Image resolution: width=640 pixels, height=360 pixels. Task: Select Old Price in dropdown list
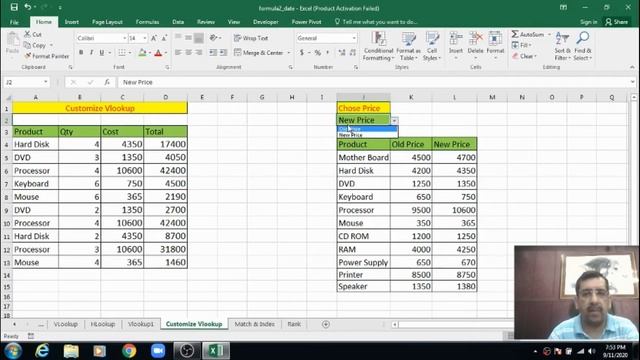point(367,129)
